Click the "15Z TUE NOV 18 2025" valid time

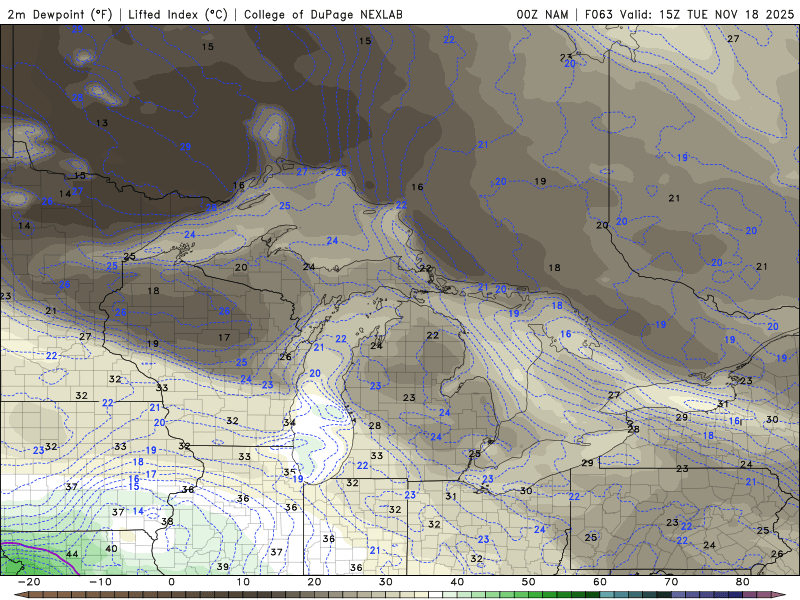tap(727, 14)
